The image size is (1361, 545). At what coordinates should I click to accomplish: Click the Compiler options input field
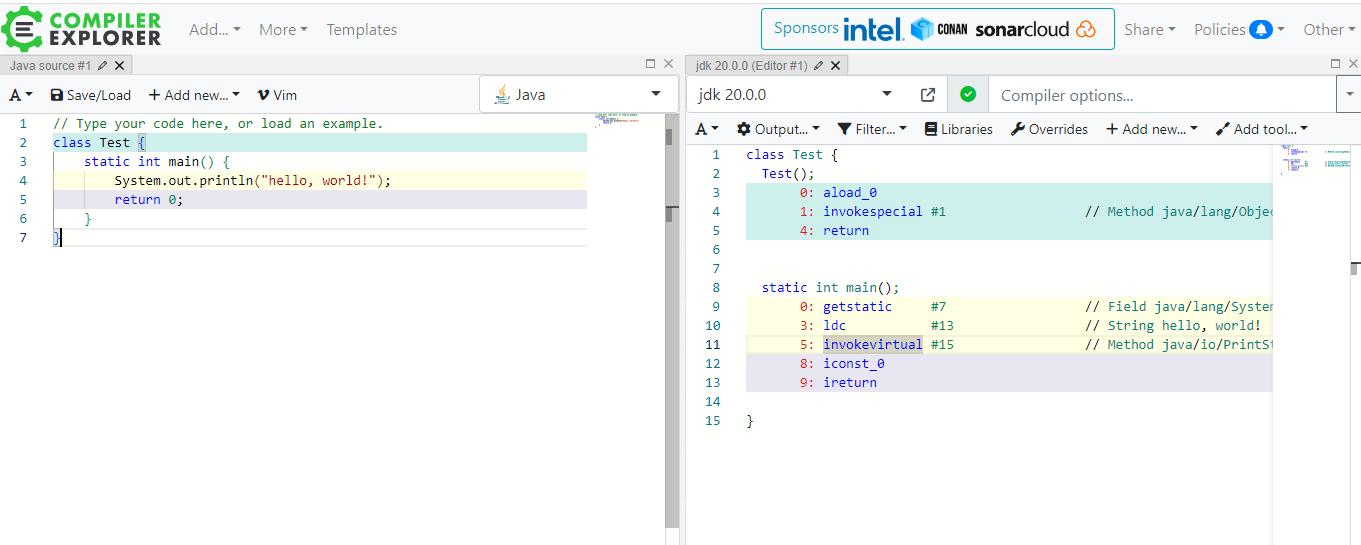coord(1160,96)
